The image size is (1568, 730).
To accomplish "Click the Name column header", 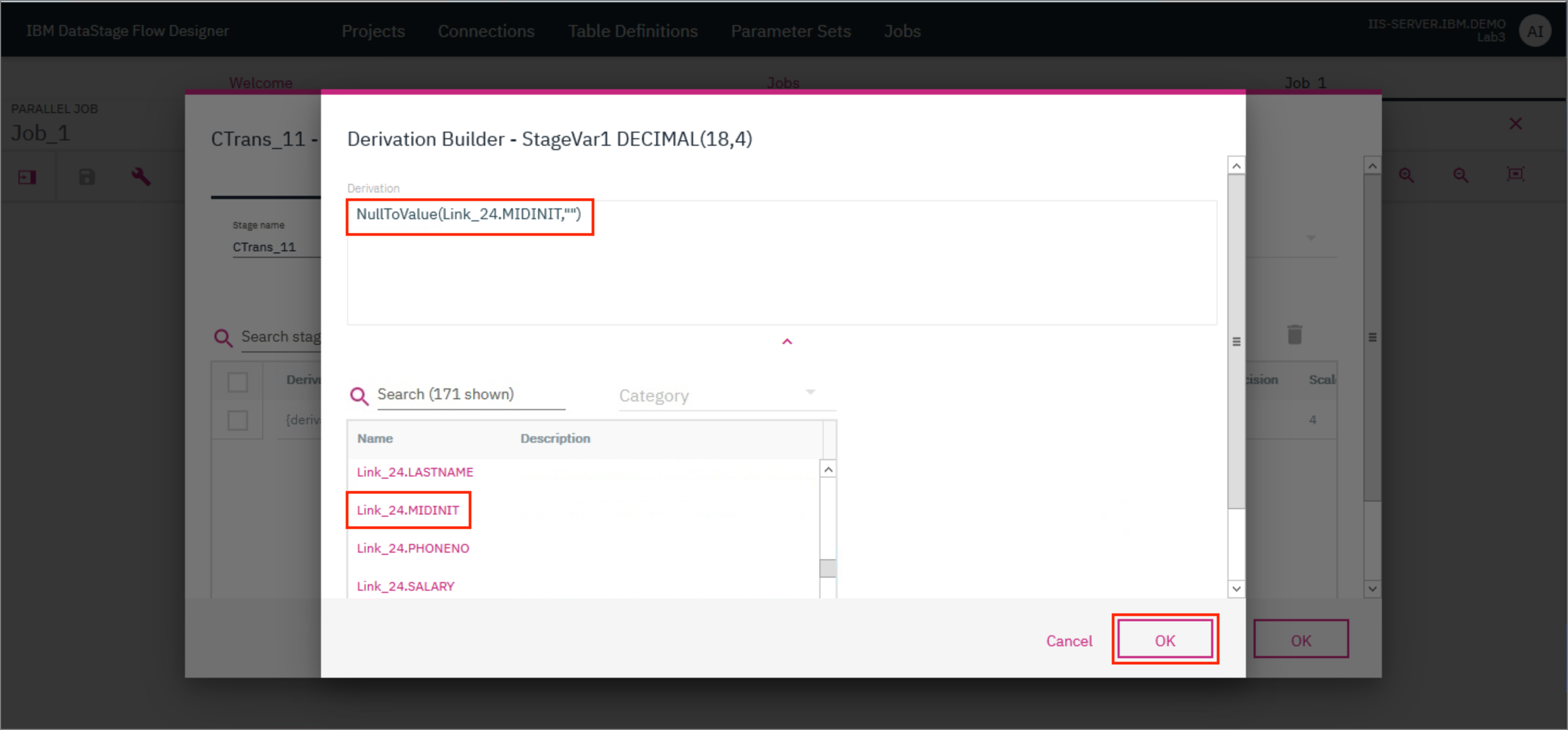I will [374, 438].
